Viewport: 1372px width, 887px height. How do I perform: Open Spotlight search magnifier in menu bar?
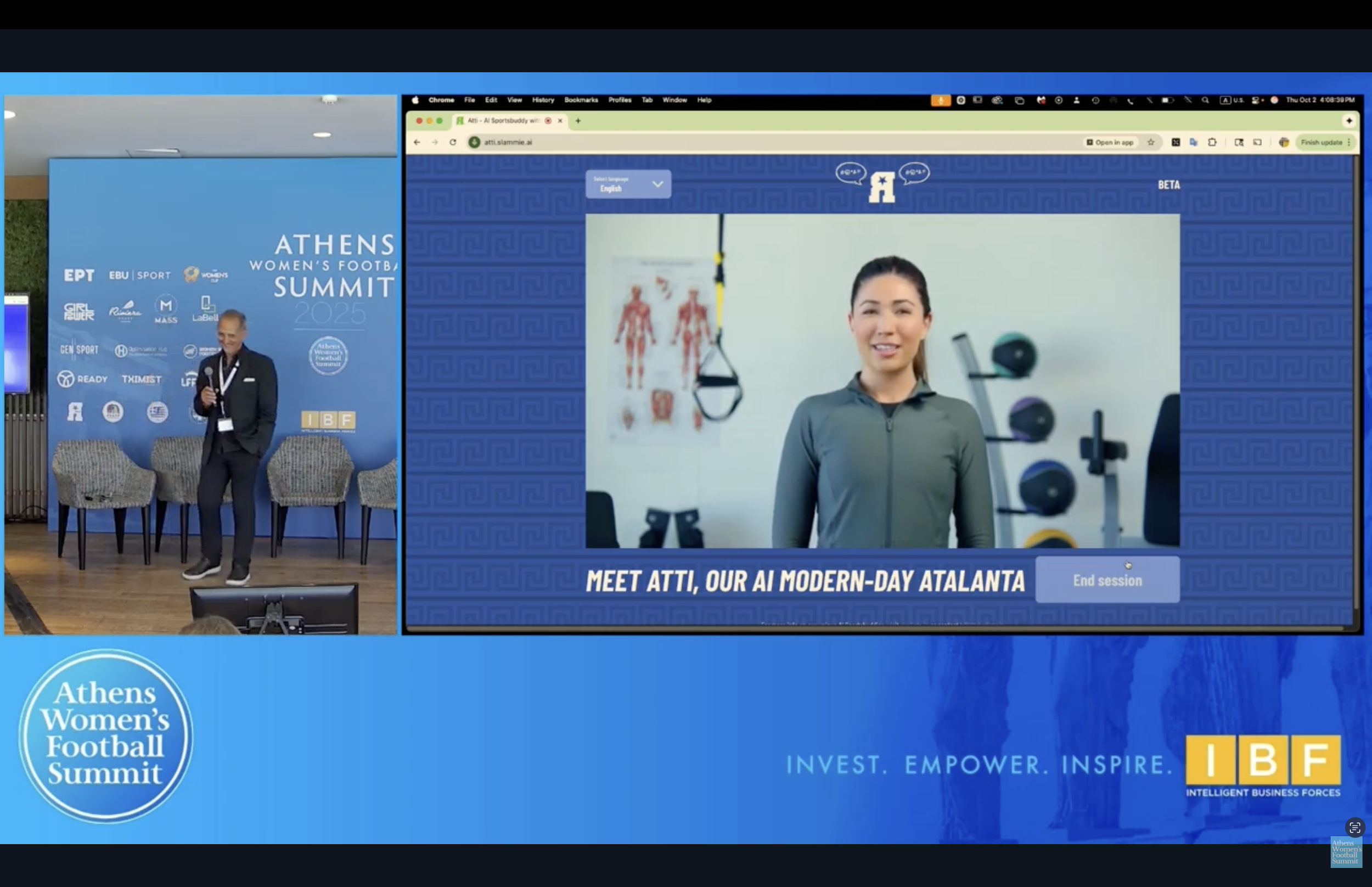(x=1205, y=100)
